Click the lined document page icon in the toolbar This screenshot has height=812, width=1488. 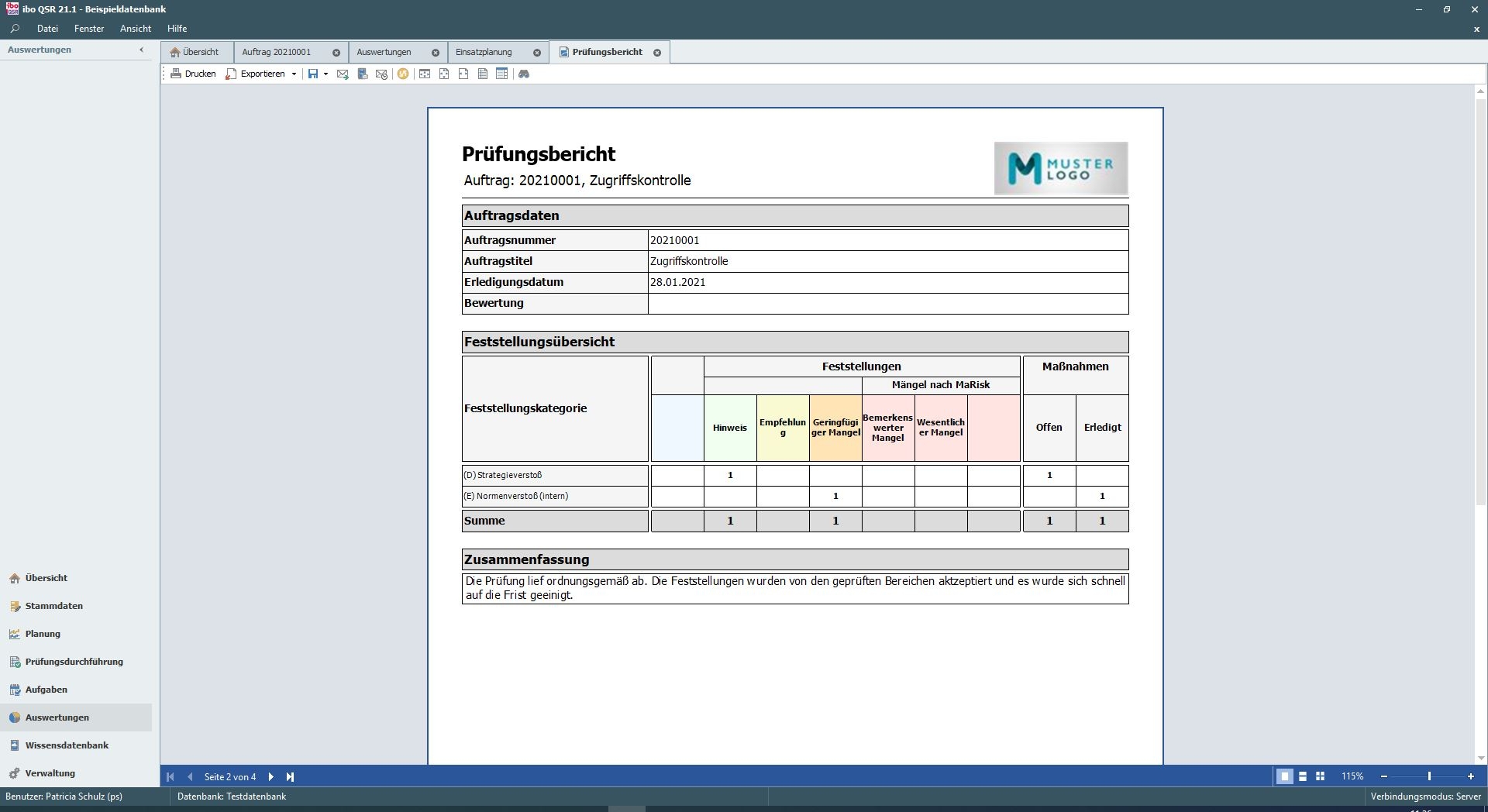pos(483,74)
